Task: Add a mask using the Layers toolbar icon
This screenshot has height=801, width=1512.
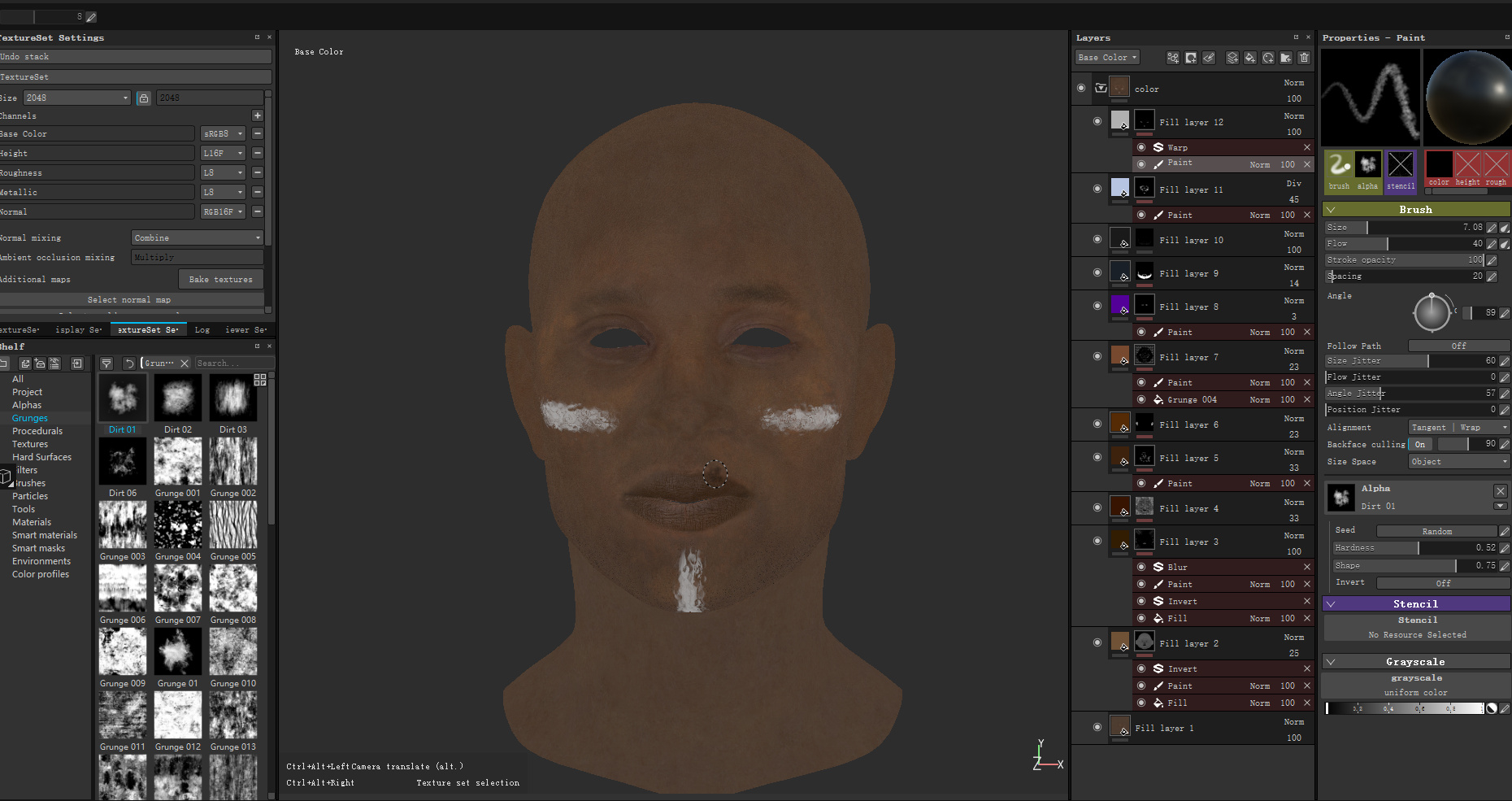Action: [1191, 58]
